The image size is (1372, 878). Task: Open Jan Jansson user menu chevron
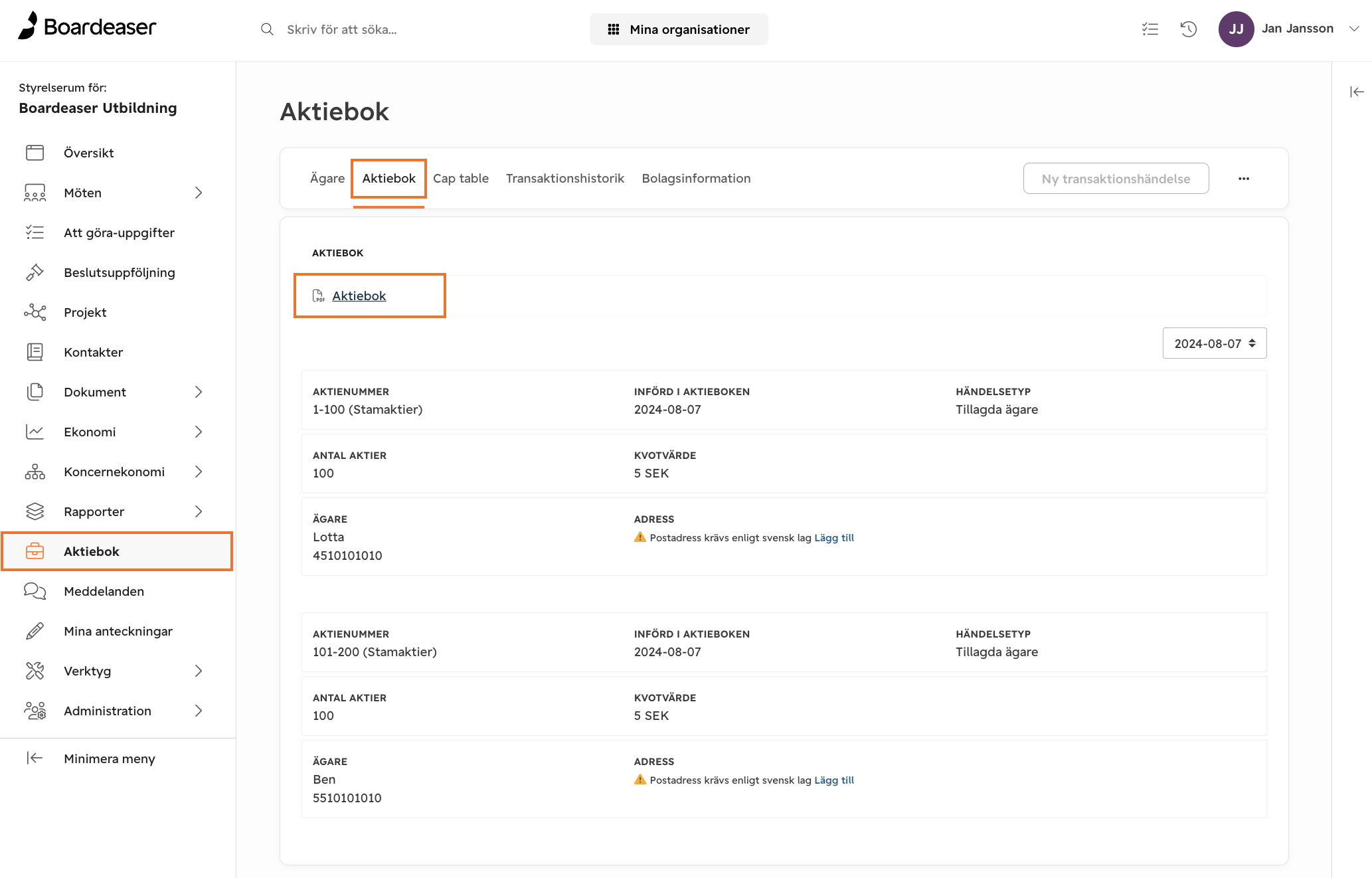point(1354,29)
